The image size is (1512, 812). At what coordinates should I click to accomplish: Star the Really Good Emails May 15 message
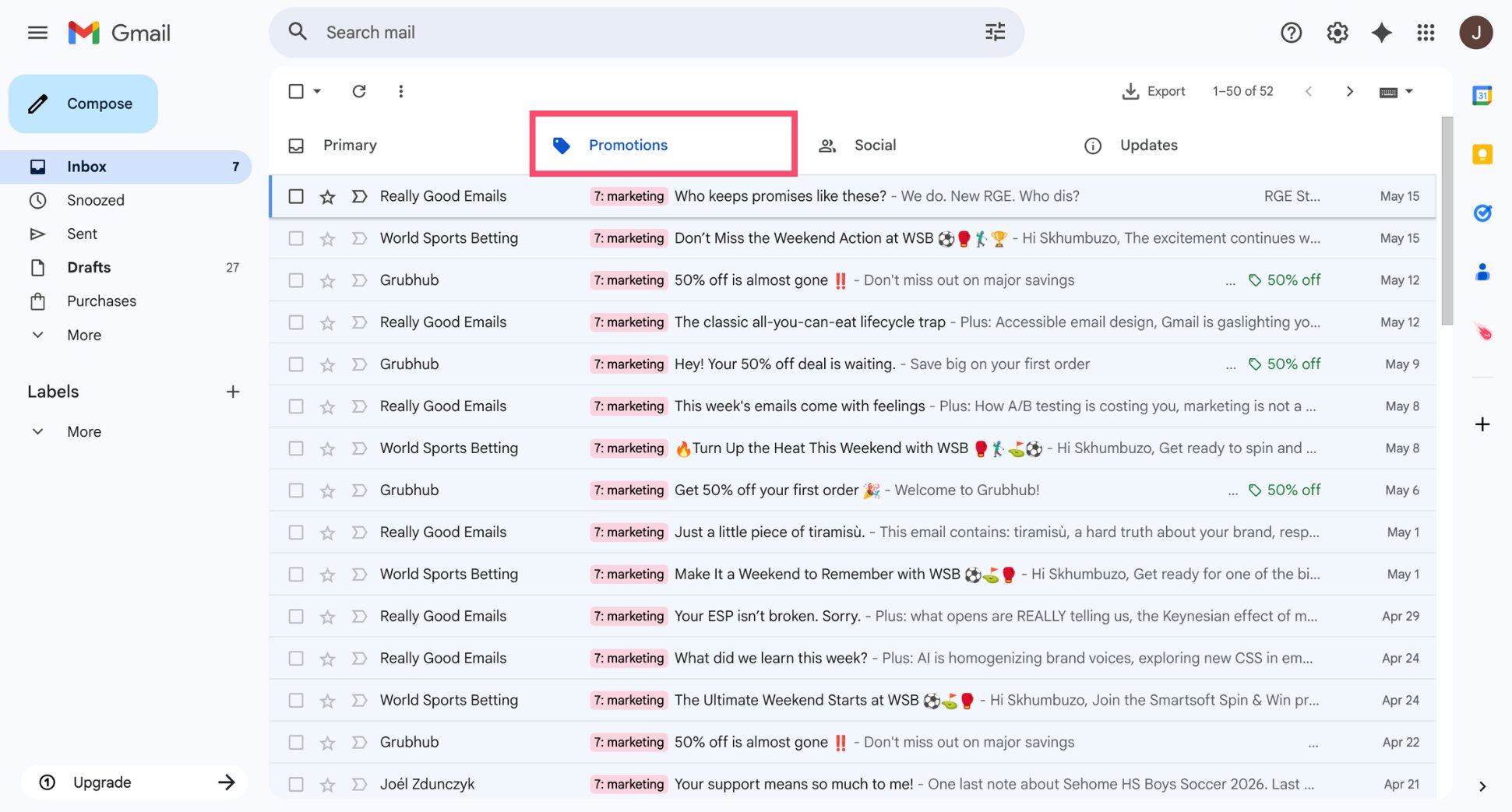coord(327,196)
